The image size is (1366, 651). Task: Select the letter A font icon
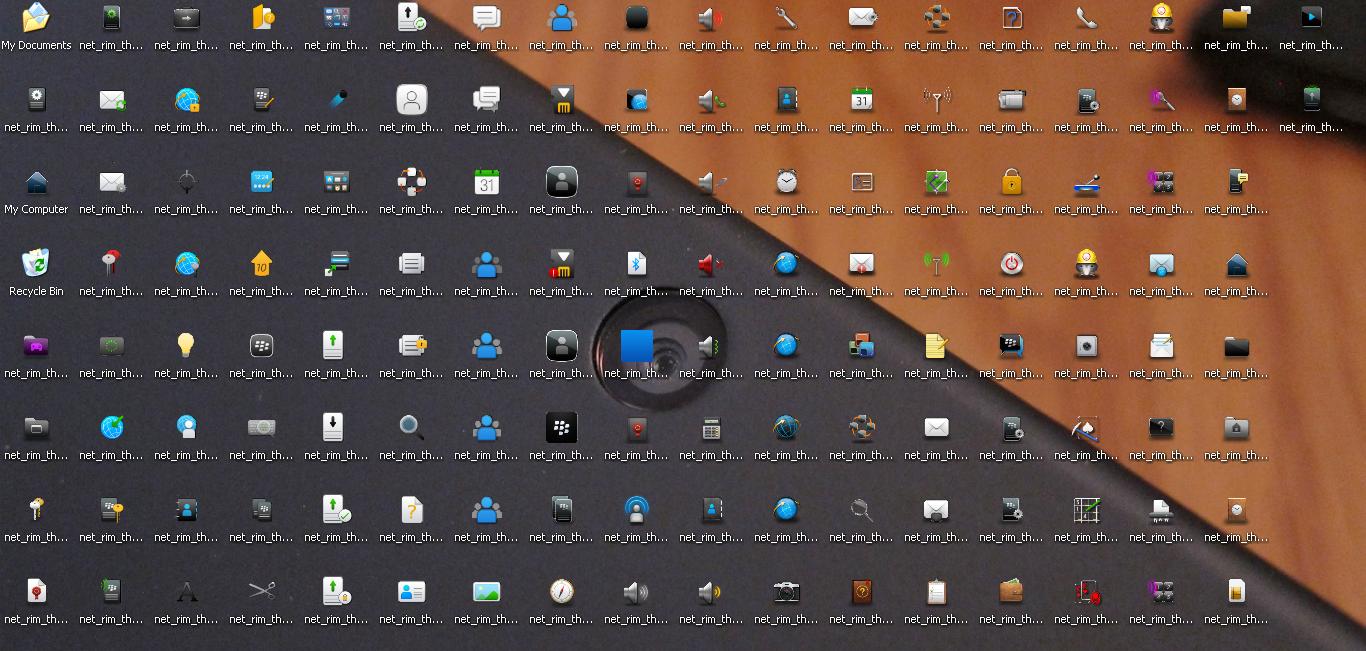[186, 592]
